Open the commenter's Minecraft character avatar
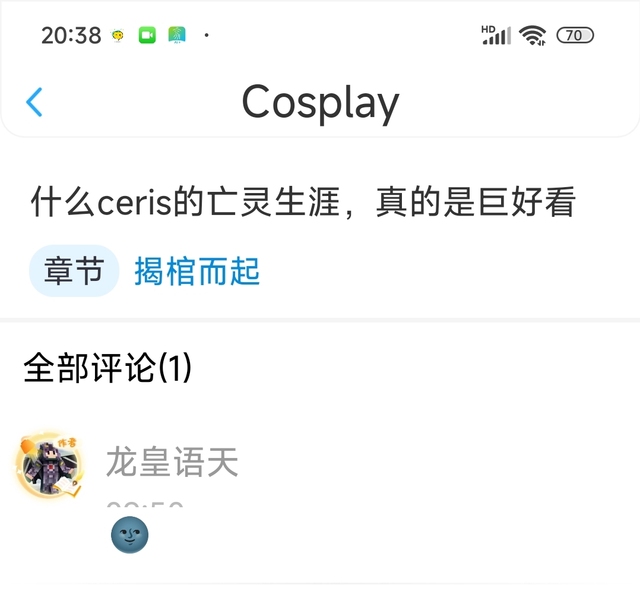640x591 pixels. click(x=50, y=464)
